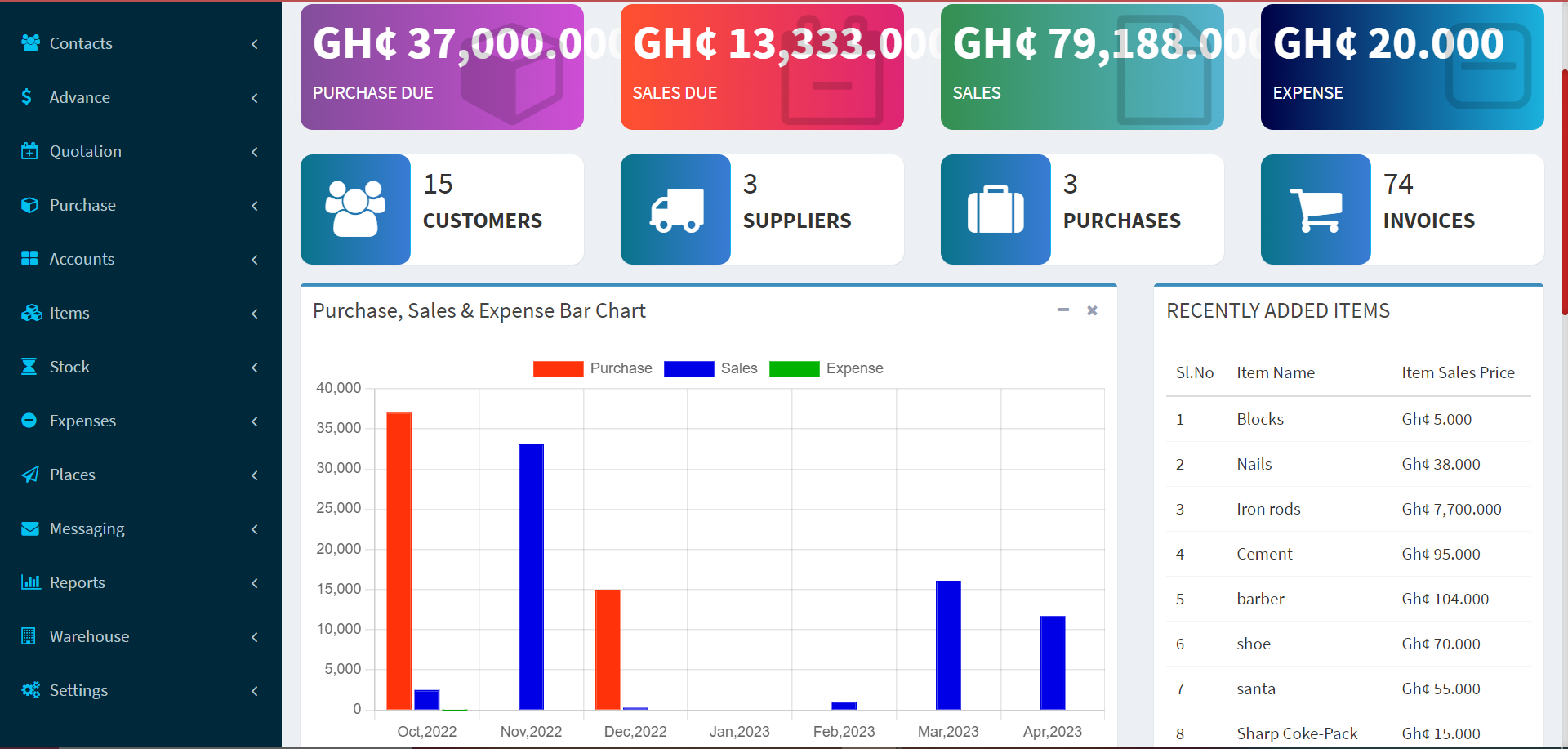
Task: Click the Settings gears icon
Action: [x=30, y=690]
